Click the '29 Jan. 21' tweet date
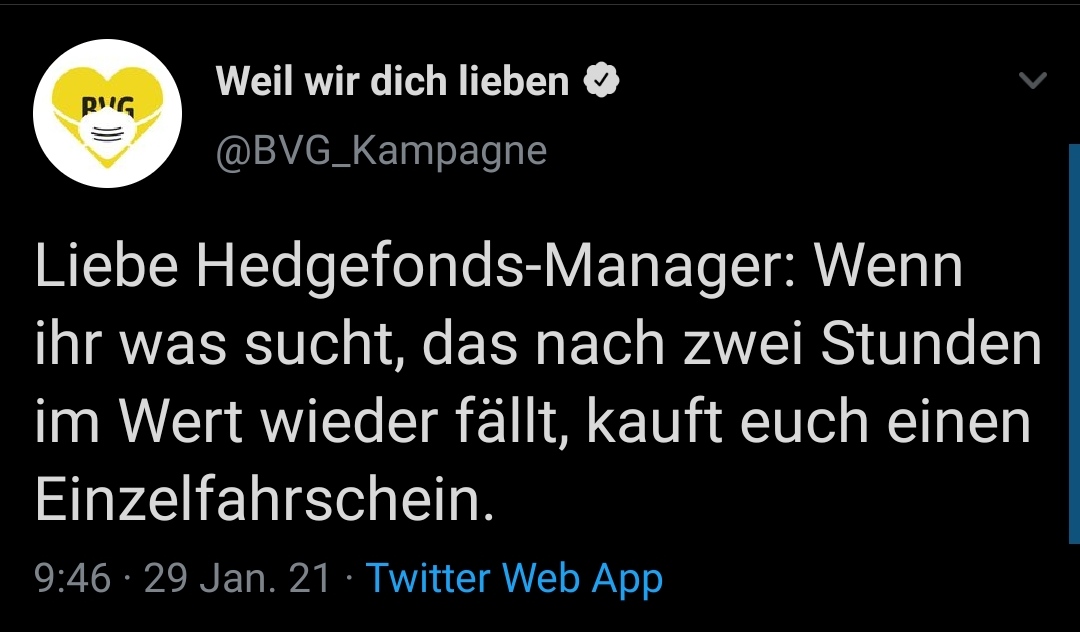Viewport: 1080px width, 632px height. pos(237,578)
